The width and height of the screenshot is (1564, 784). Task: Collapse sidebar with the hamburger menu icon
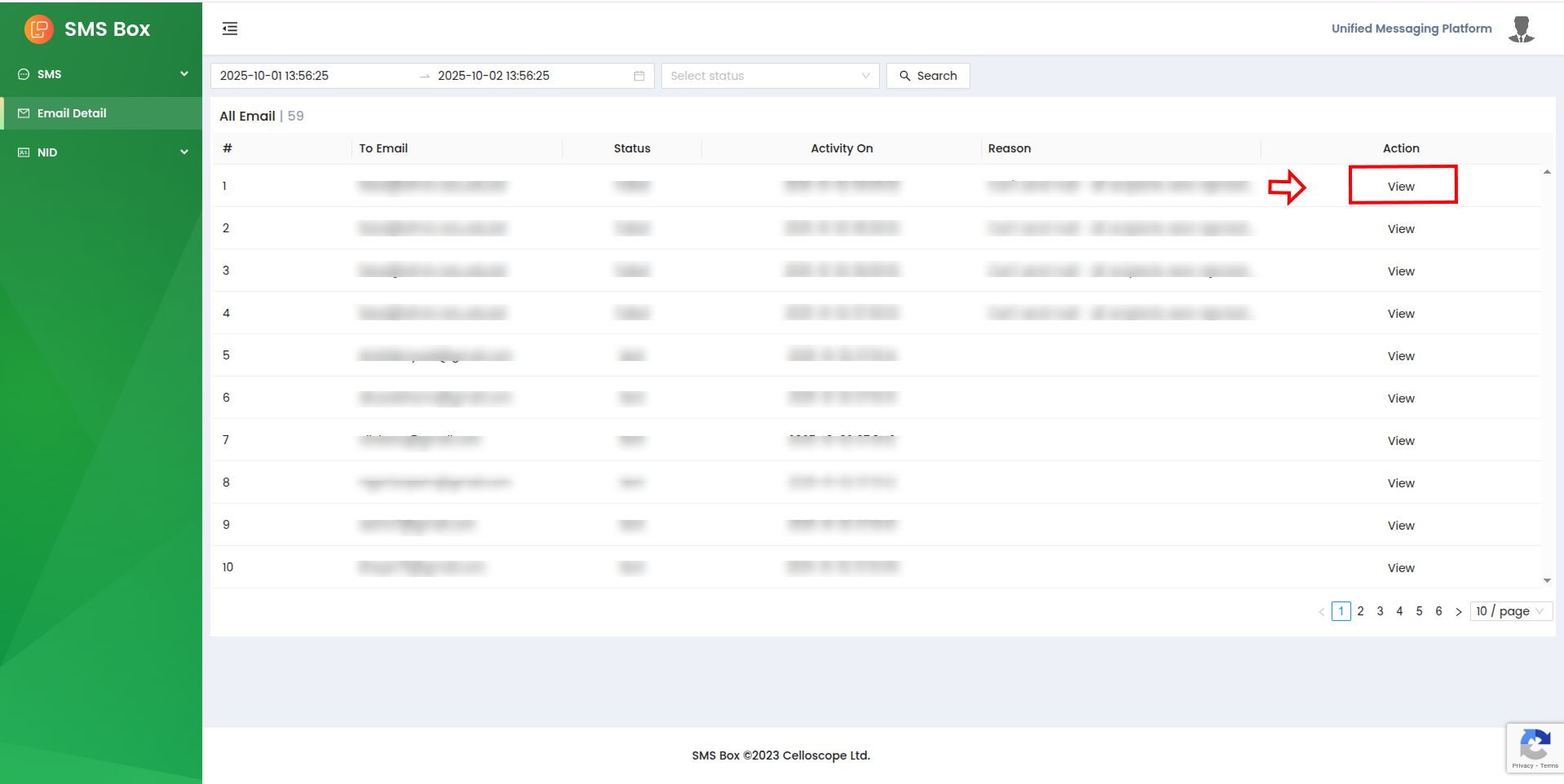point(230,29)
